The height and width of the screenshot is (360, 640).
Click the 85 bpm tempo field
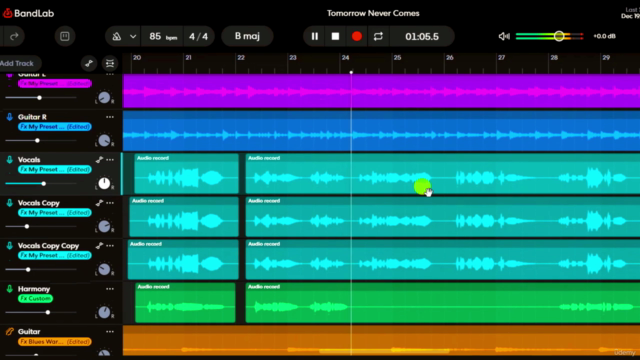coord(162,36)
